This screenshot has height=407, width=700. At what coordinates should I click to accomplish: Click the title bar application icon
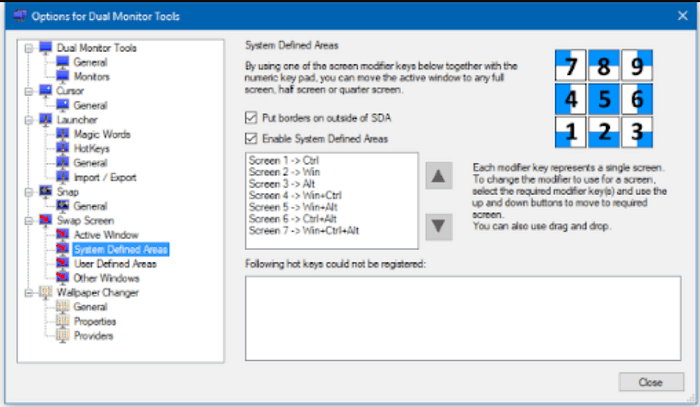(x=20, y=16)
